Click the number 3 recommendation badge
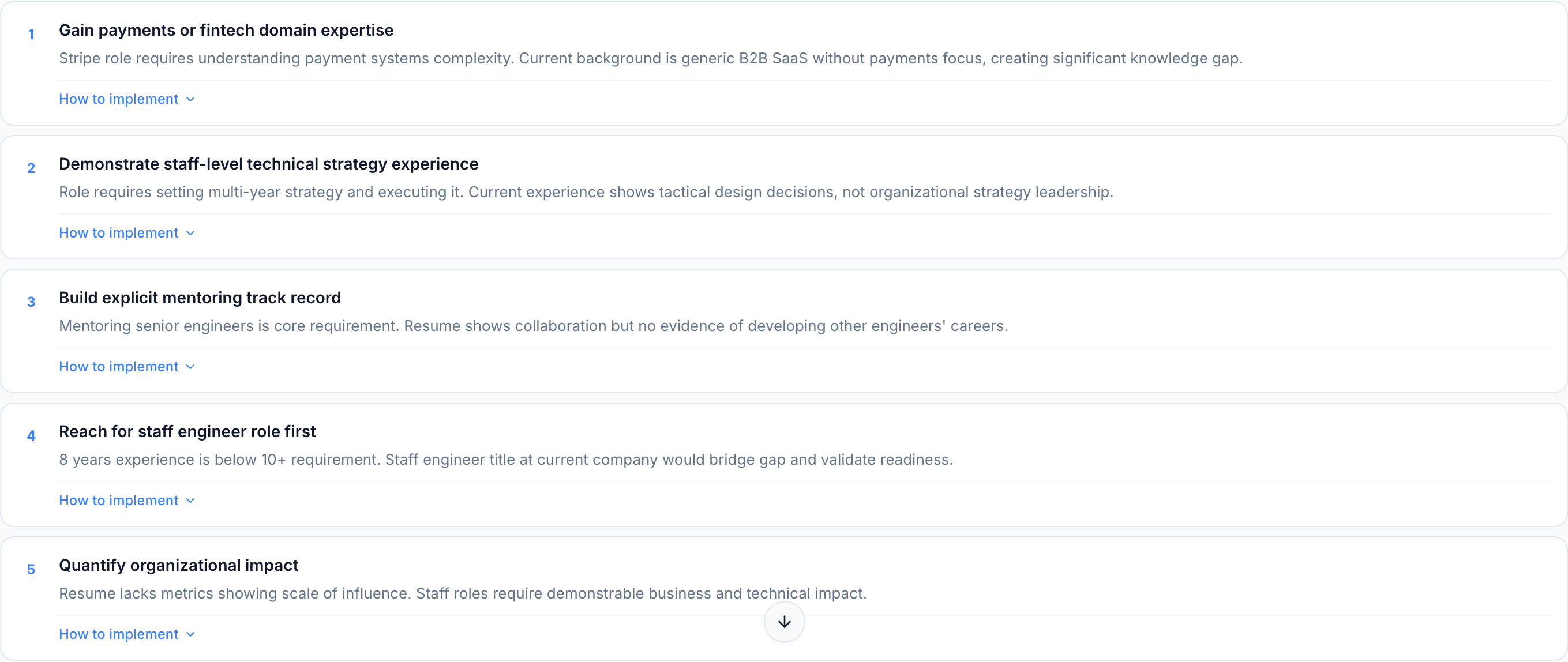The image size is (1568, 662). tap(31, 302)
